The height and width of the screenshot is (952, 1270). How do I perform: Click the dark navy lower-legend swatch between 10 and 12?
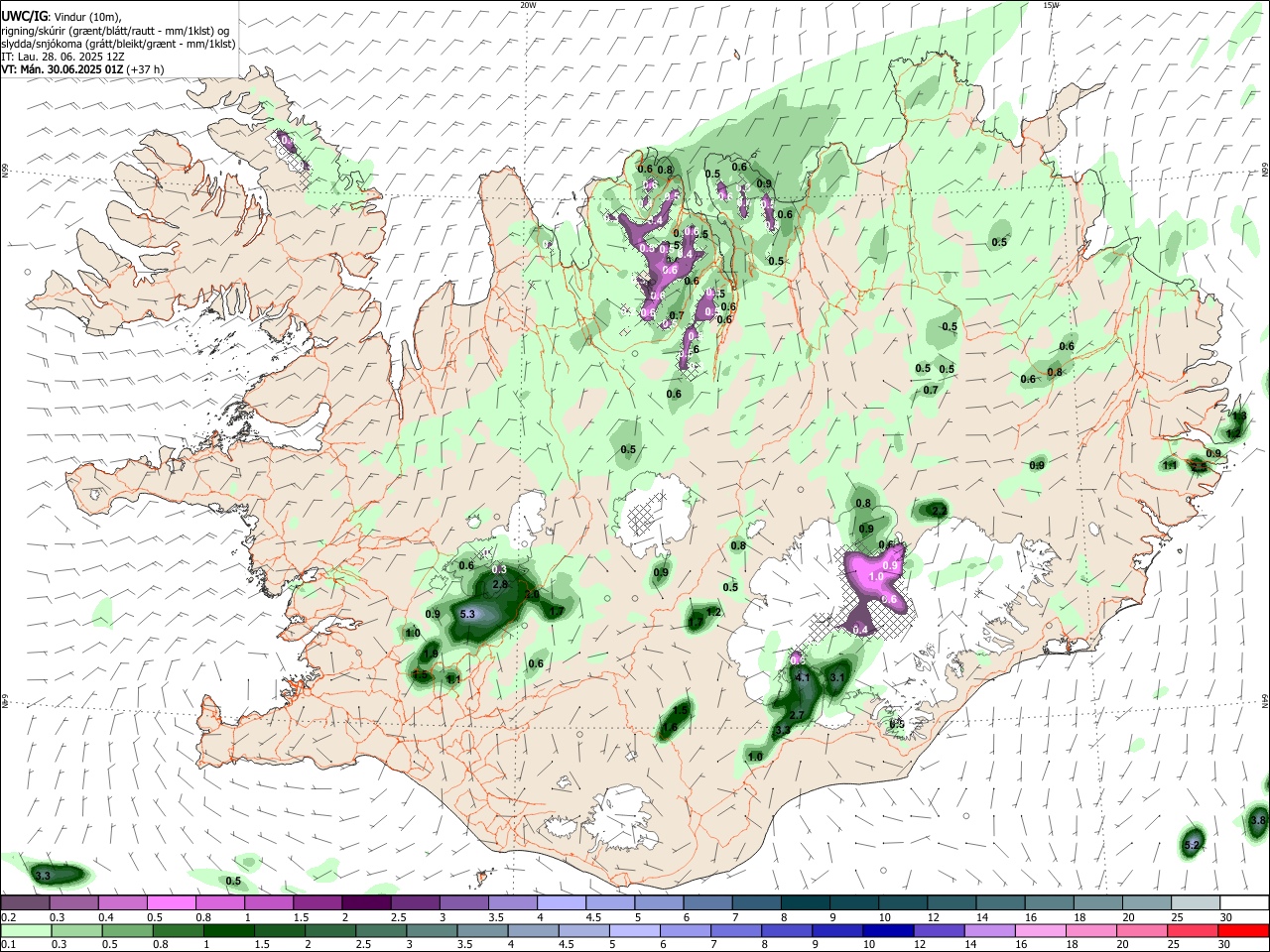[890, 930]
